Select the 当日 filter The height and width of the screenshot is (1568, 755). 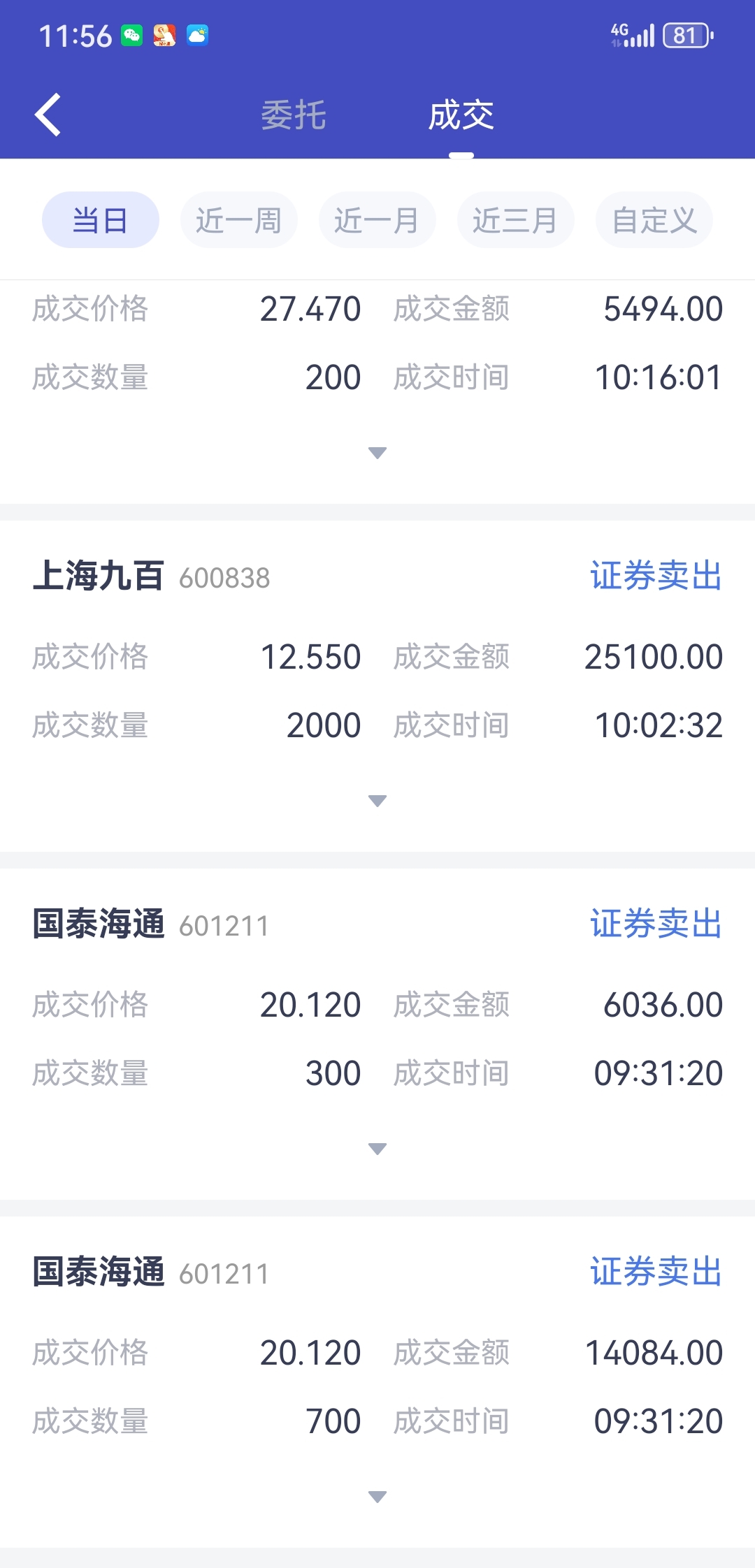point(101,220)
